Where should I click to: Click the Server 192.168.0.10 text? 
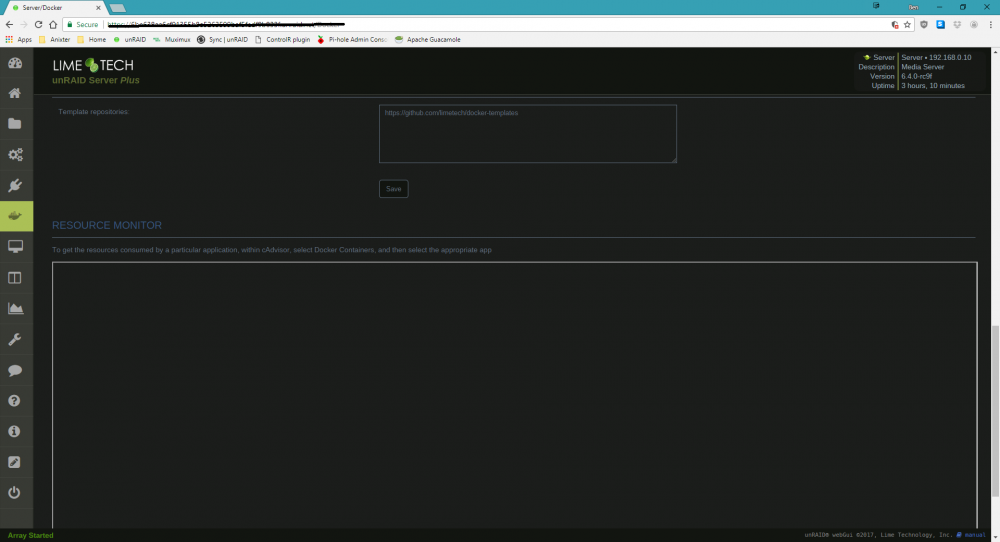pos(936,57)
